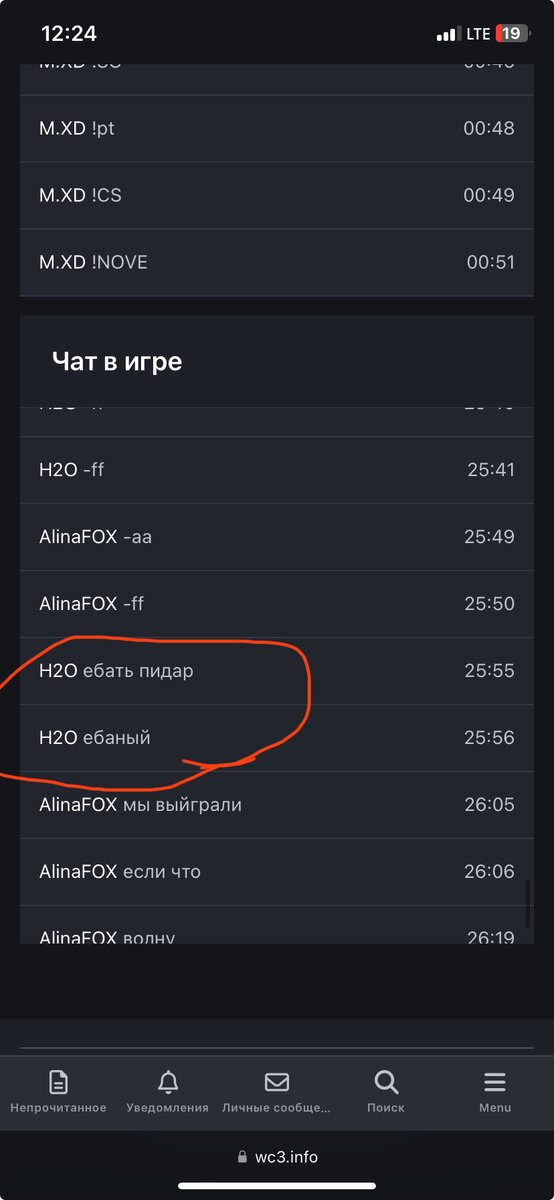Tap the lock icon beside wc3.info

coord(242,1157)
